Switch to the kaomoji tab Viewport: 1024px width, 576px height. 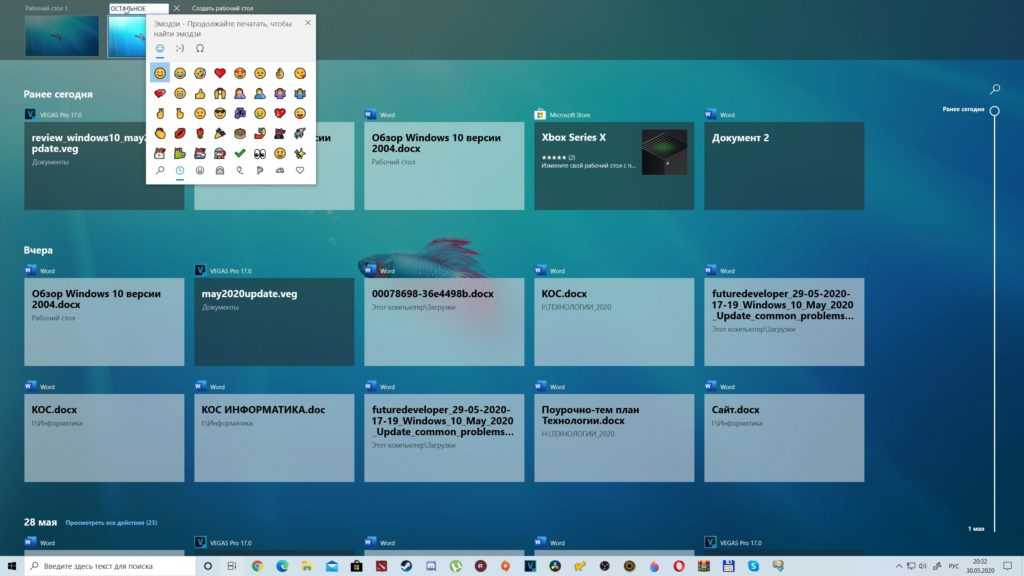[x=180, y=47]
